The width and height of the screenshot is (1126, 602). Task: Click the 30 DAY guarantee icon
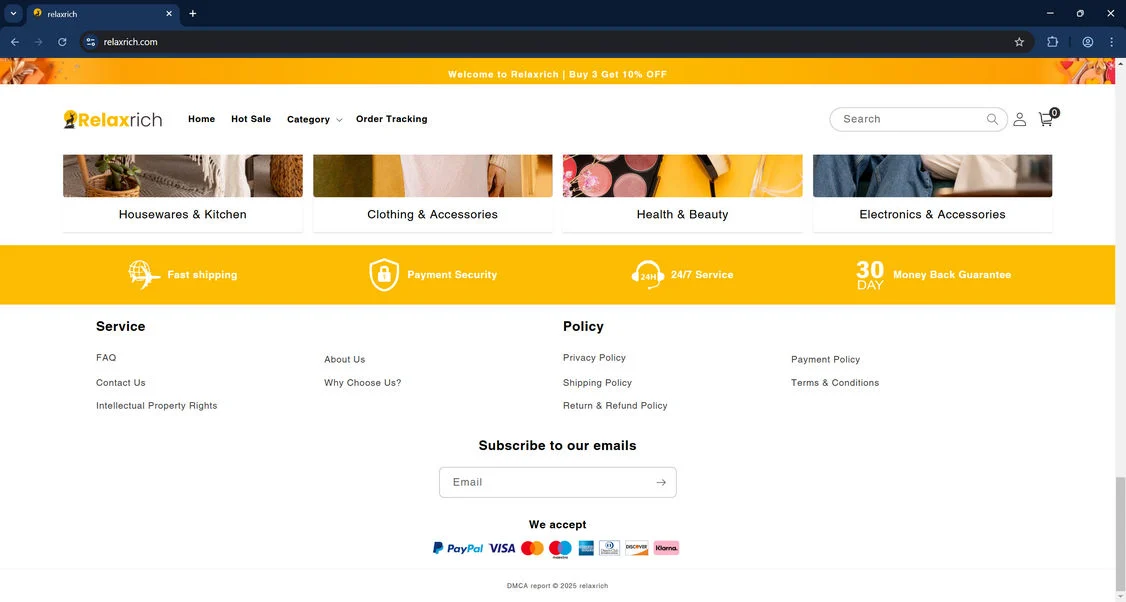coord(870,274)
